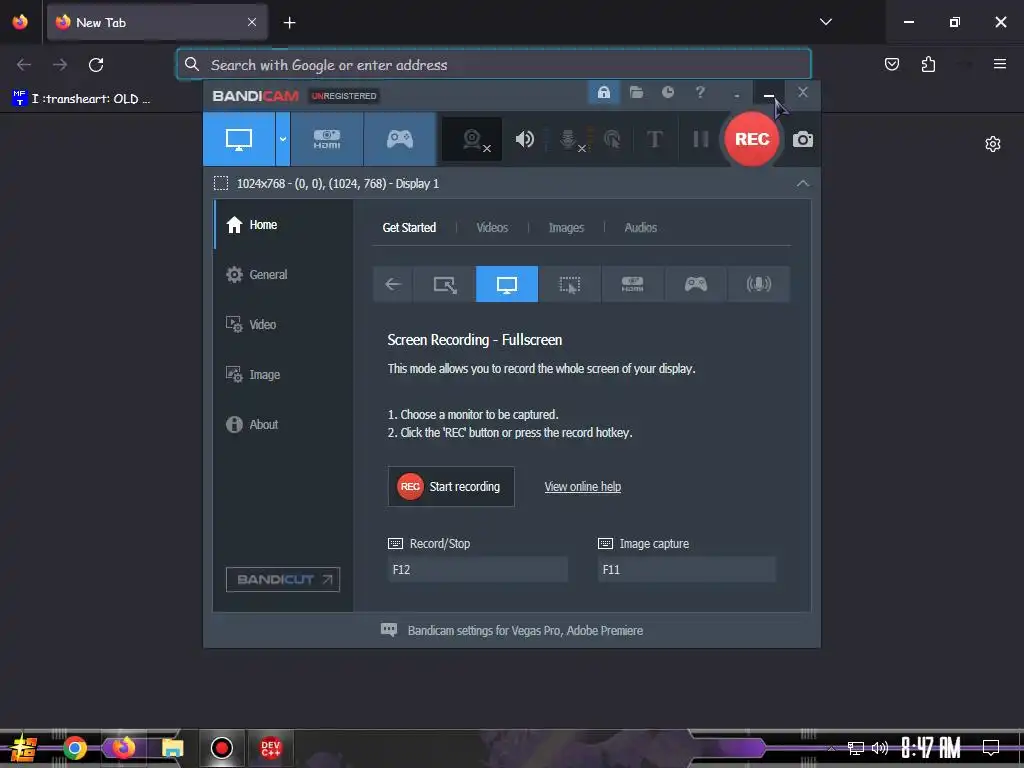
Task: Switch to Images tab
Action: pos(566,227)
